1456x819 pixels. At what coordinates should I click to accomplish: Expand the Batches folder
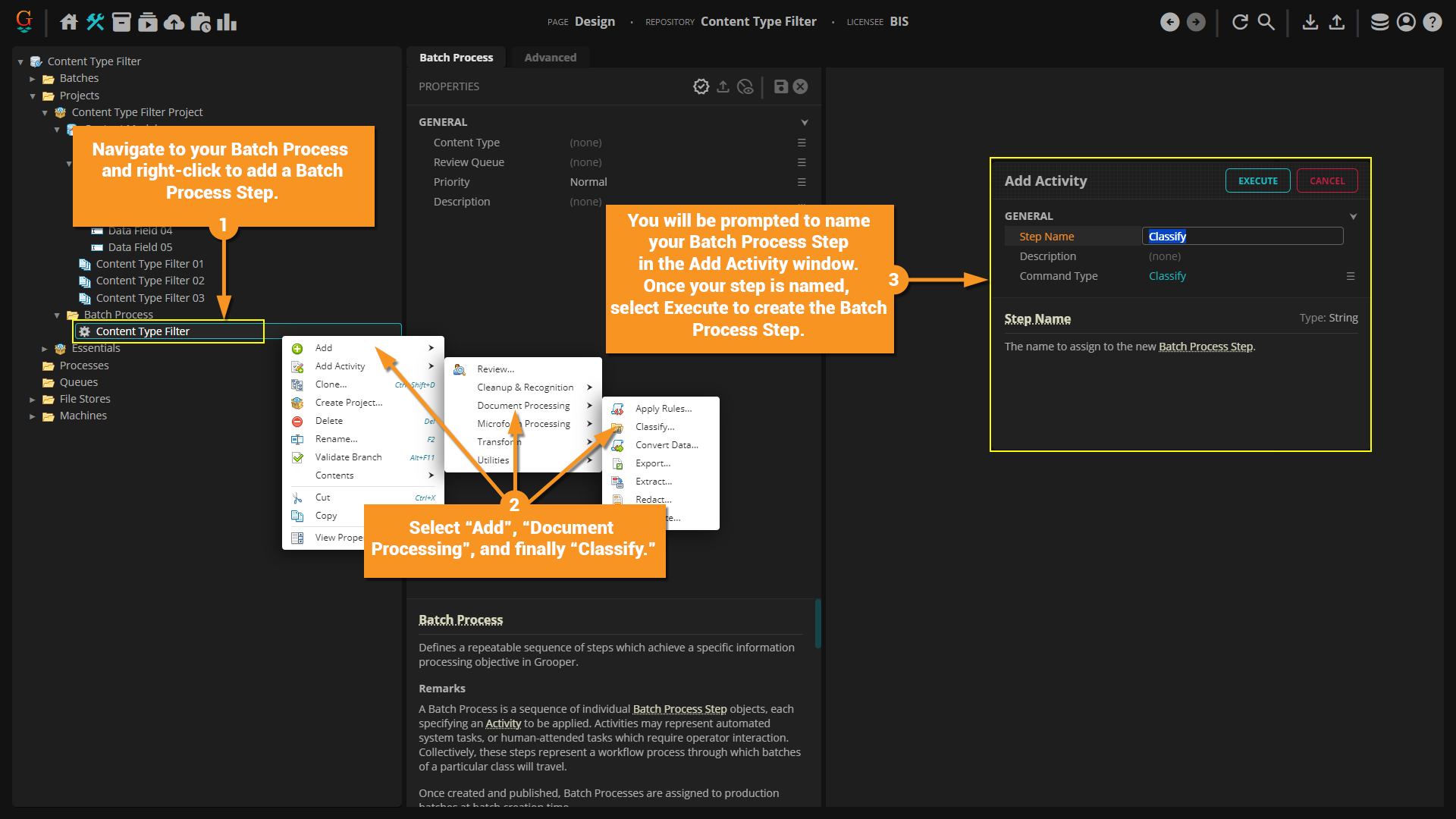tap(33, 79)
